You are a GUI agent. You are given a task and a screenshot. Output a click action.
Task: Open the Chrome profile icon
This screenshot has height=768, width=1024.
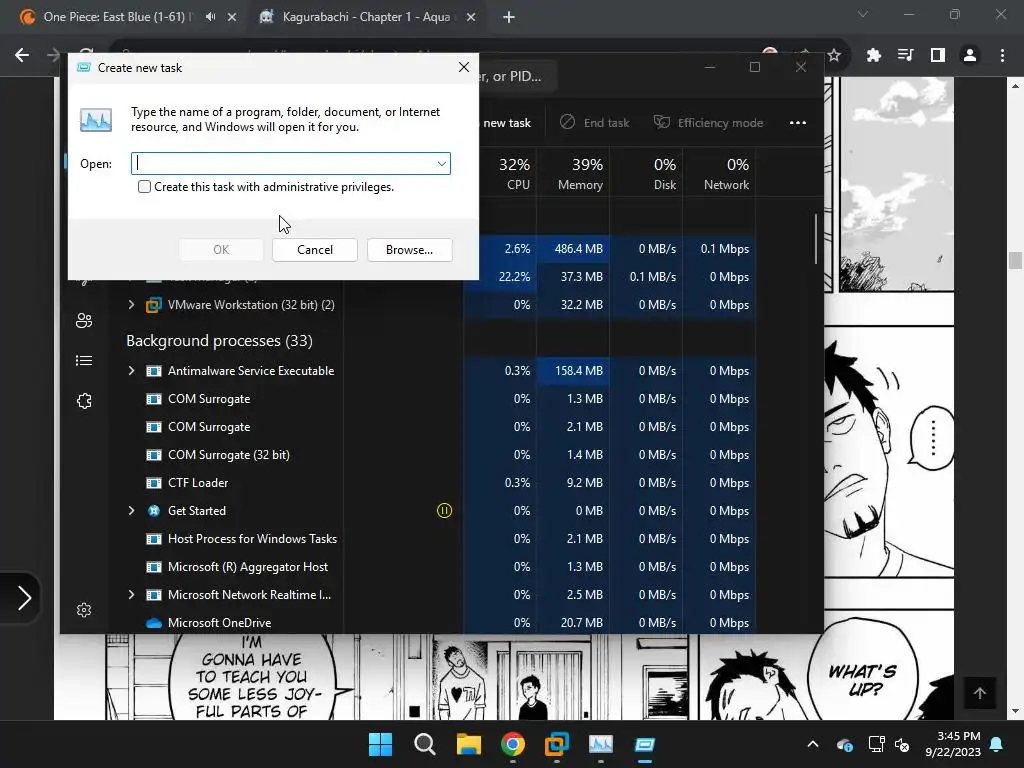click(970, 56)
